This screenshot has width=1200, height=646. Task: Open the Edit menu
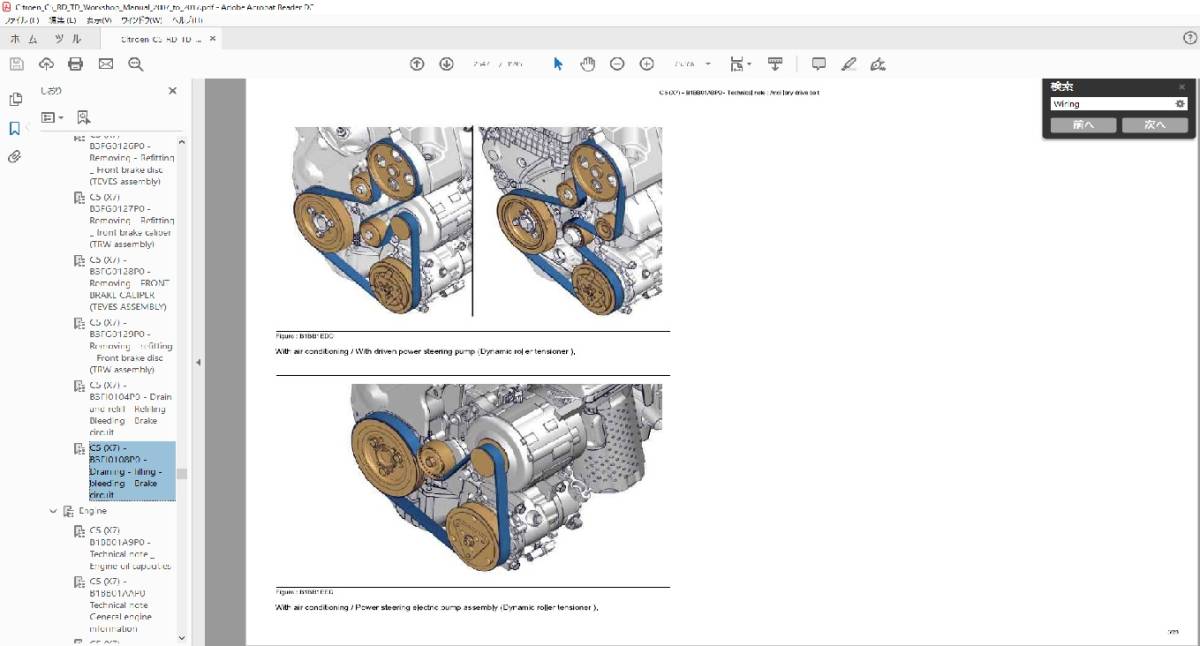click(62, 20)
